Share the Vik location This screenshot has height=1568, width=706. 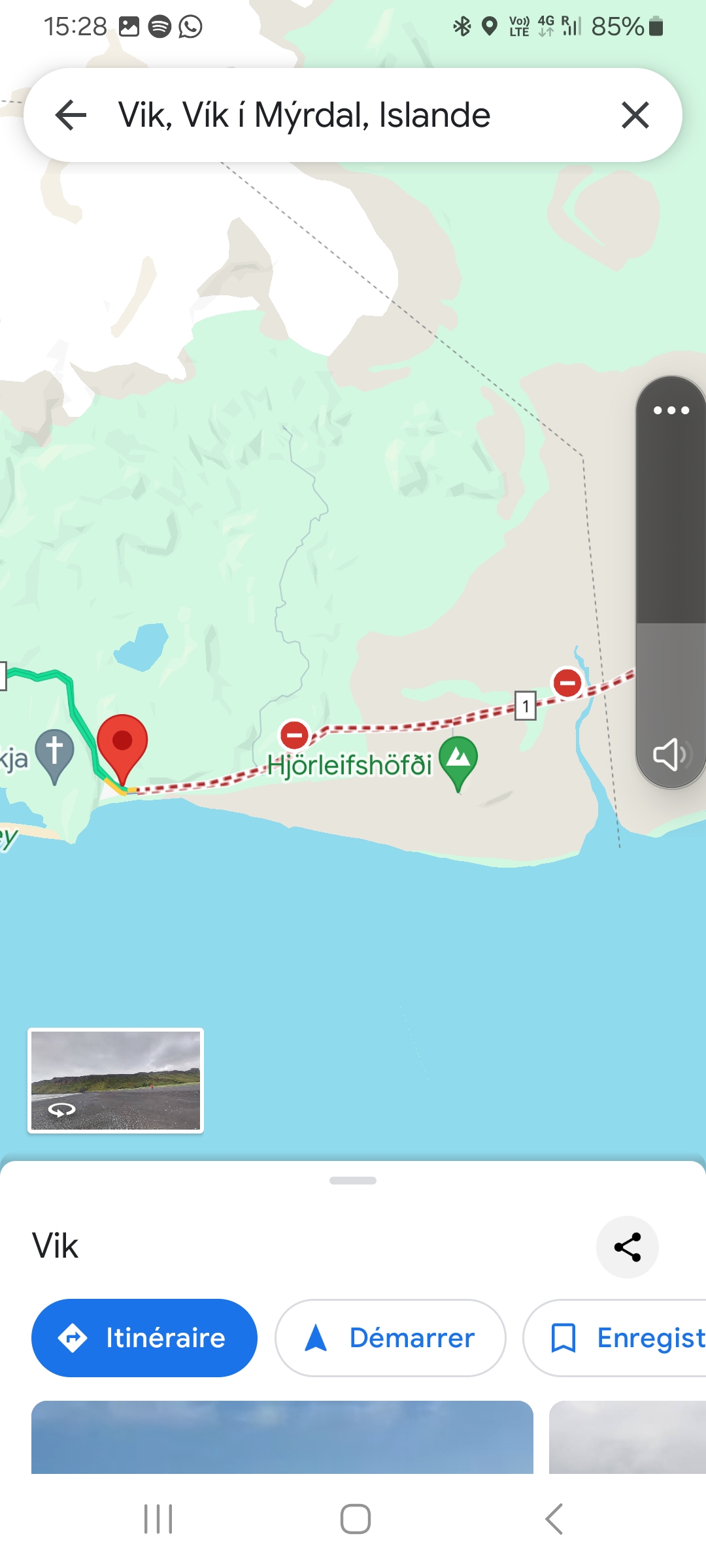click(628, 1247)
